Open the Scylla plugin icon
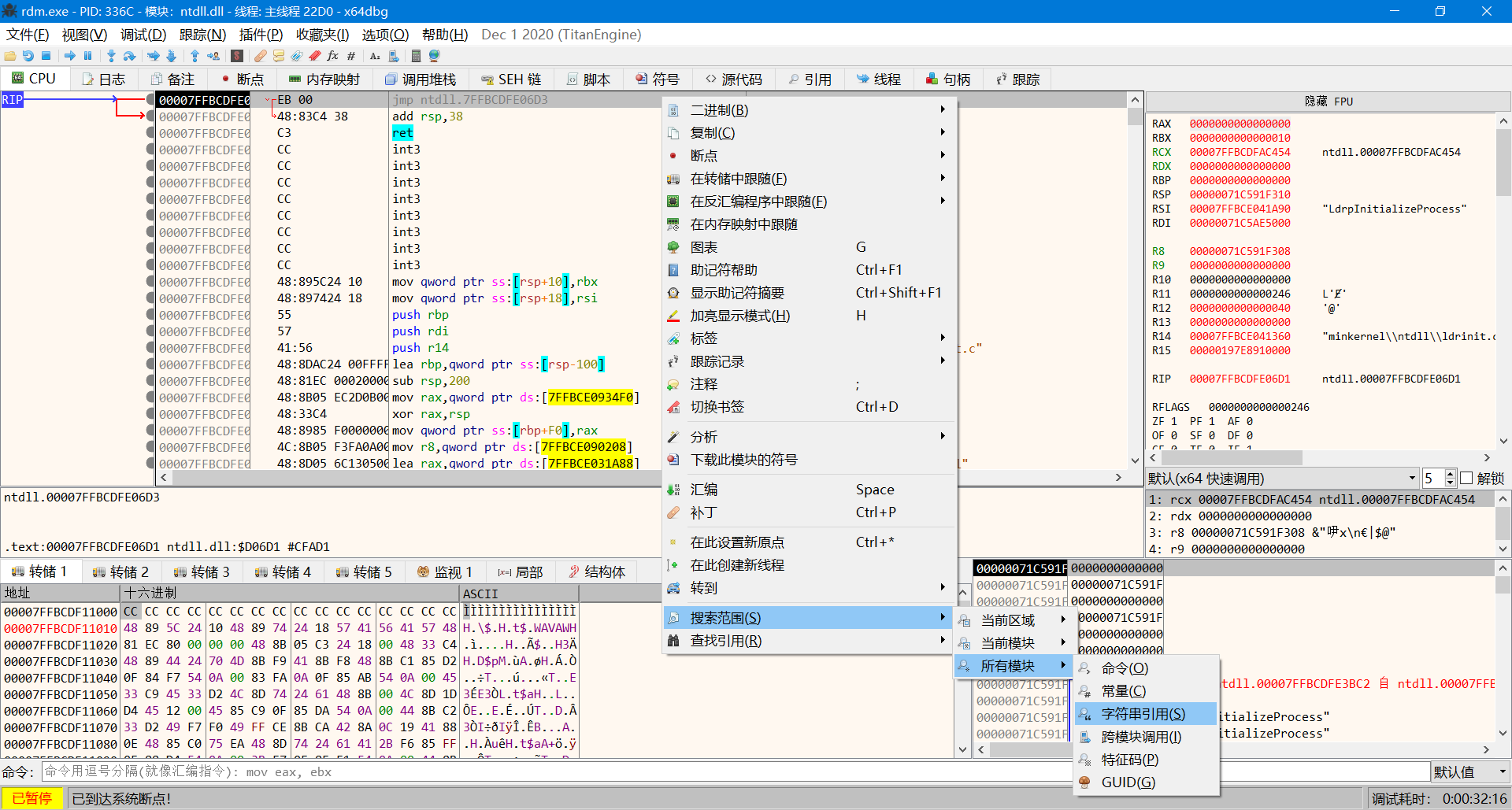This screenshot has width=1512, height=810. [x=237, y=56]
